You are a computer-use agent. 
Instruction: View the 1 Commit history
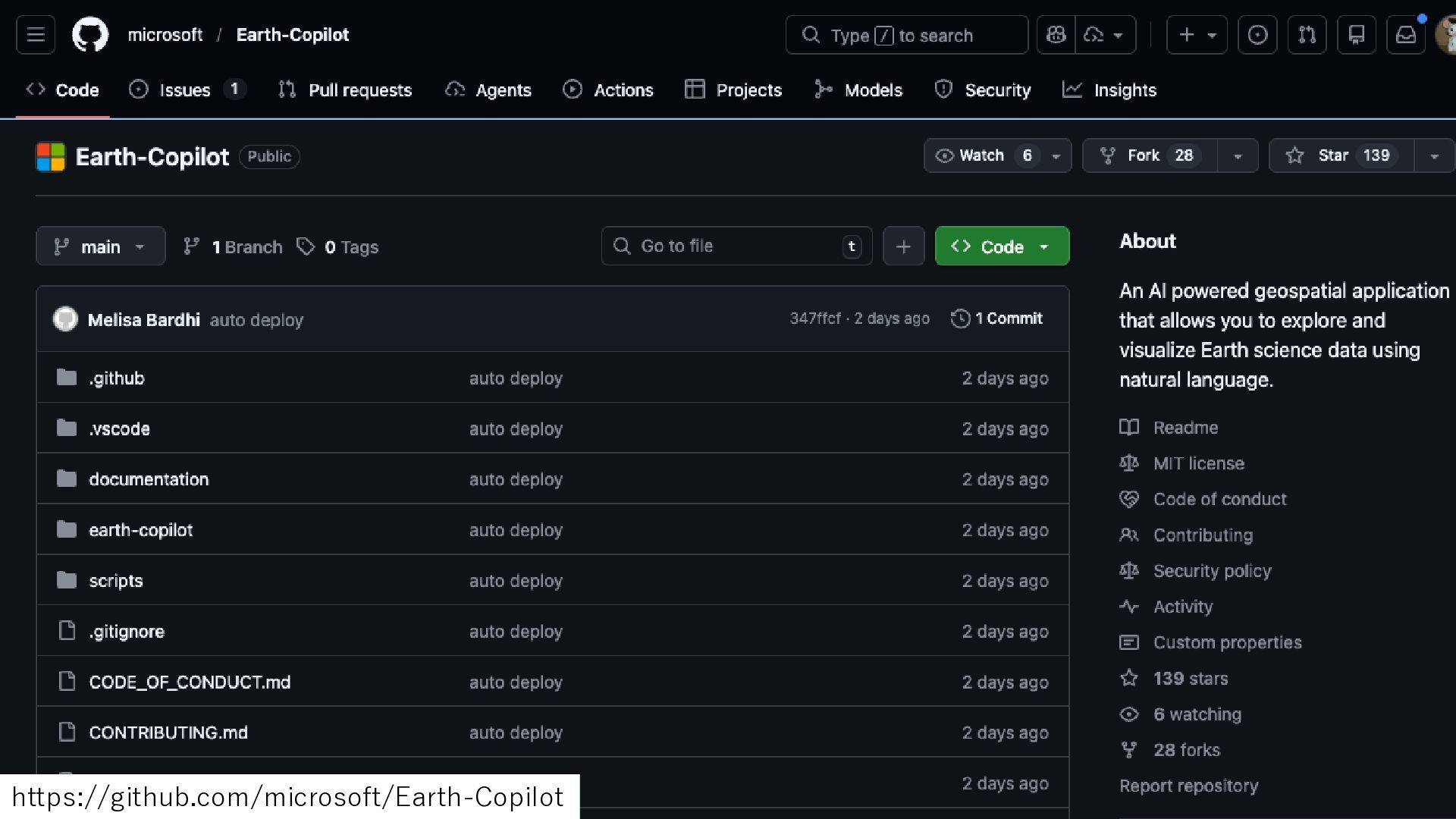pyautogui.click(x=997, y=318)
